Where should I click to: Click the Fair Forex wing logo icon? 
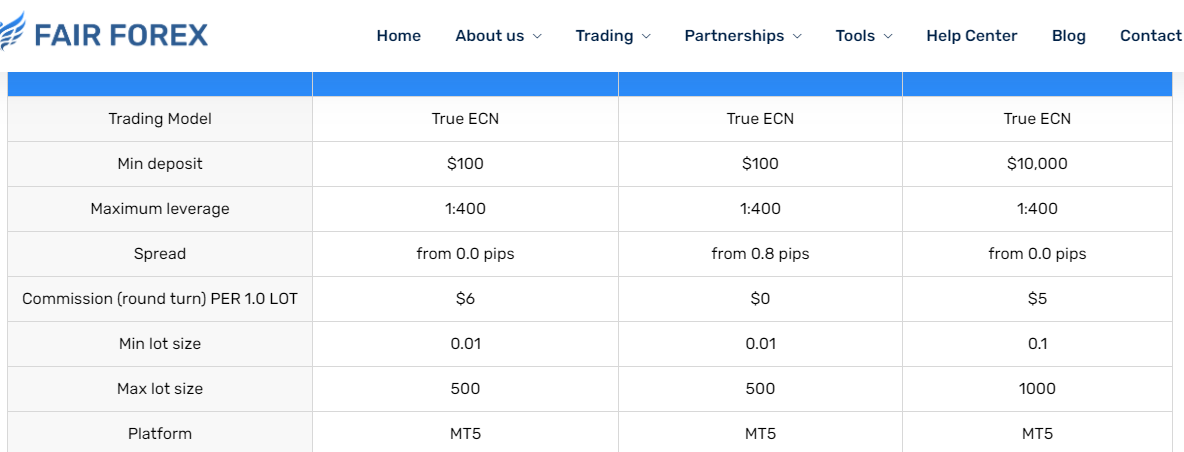[x=12, y=30]
